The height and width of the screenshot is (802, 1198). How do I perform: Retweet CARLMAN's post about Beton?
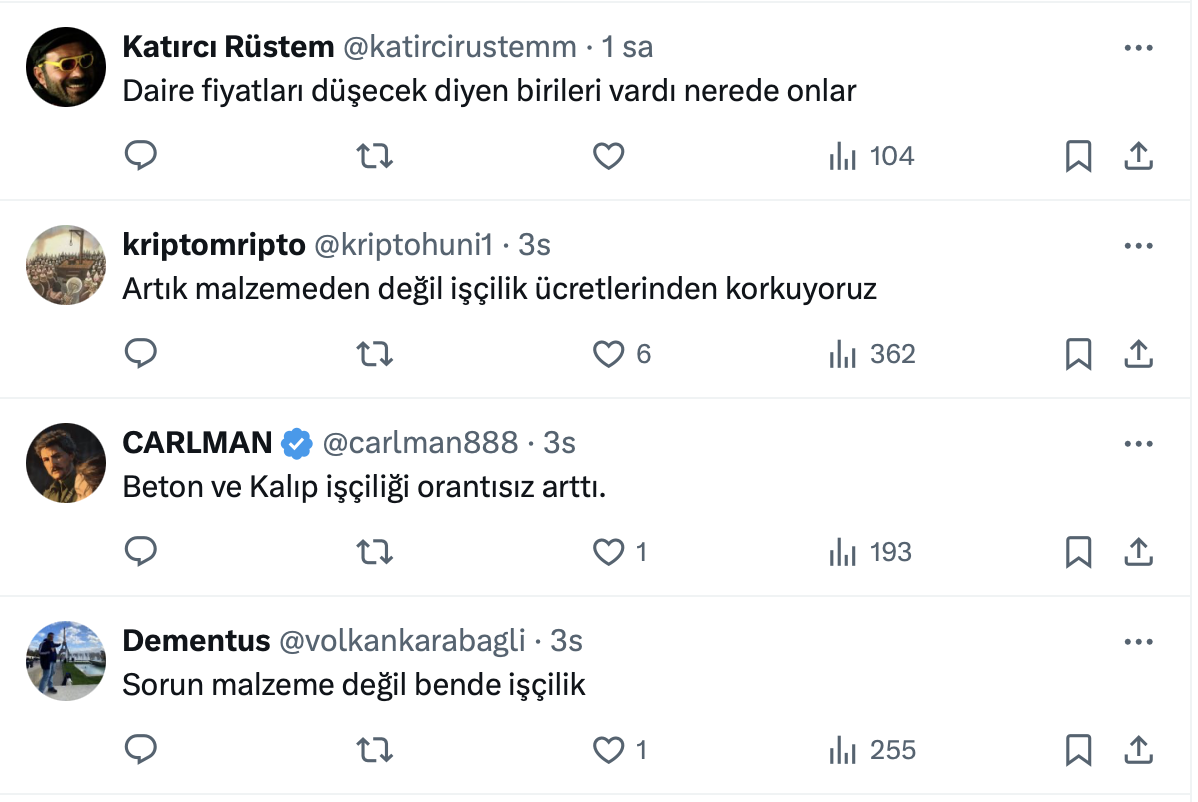click(x=375, y=552)
